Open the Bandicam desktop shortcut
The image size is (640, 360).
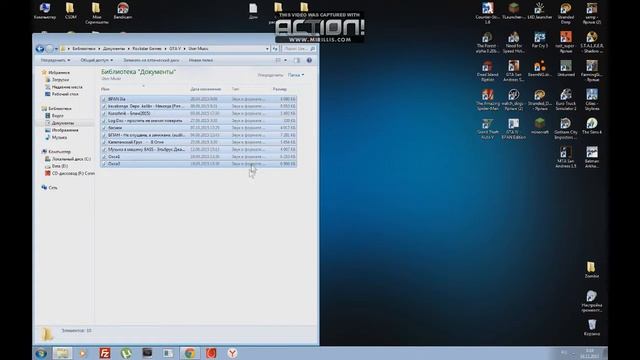click(x=122, y=11)
